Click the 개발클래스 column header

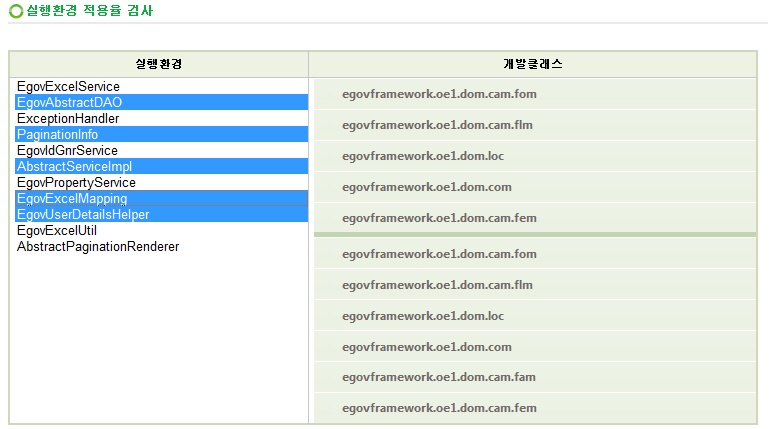click(x=532, y=64)
